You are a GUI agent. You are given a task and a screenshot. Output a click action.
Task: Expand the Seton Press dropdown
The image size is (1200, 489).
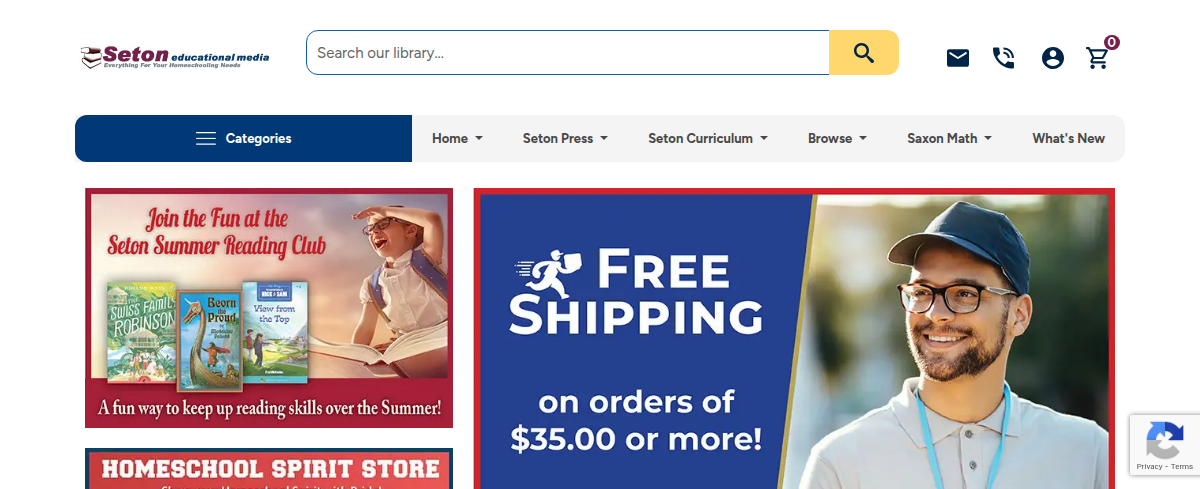click(x=565, y=138)
